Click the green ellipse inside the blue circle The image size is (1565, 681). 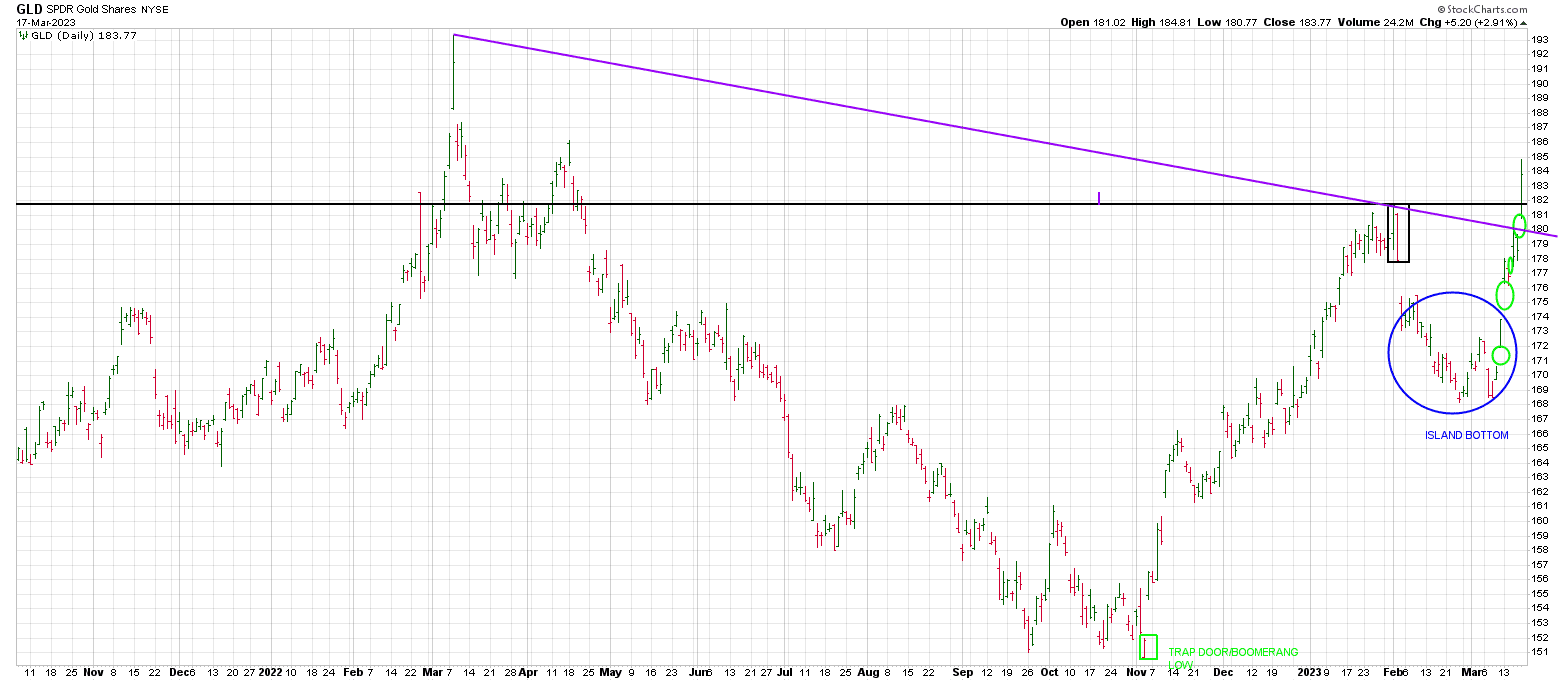coord(1500,354)
